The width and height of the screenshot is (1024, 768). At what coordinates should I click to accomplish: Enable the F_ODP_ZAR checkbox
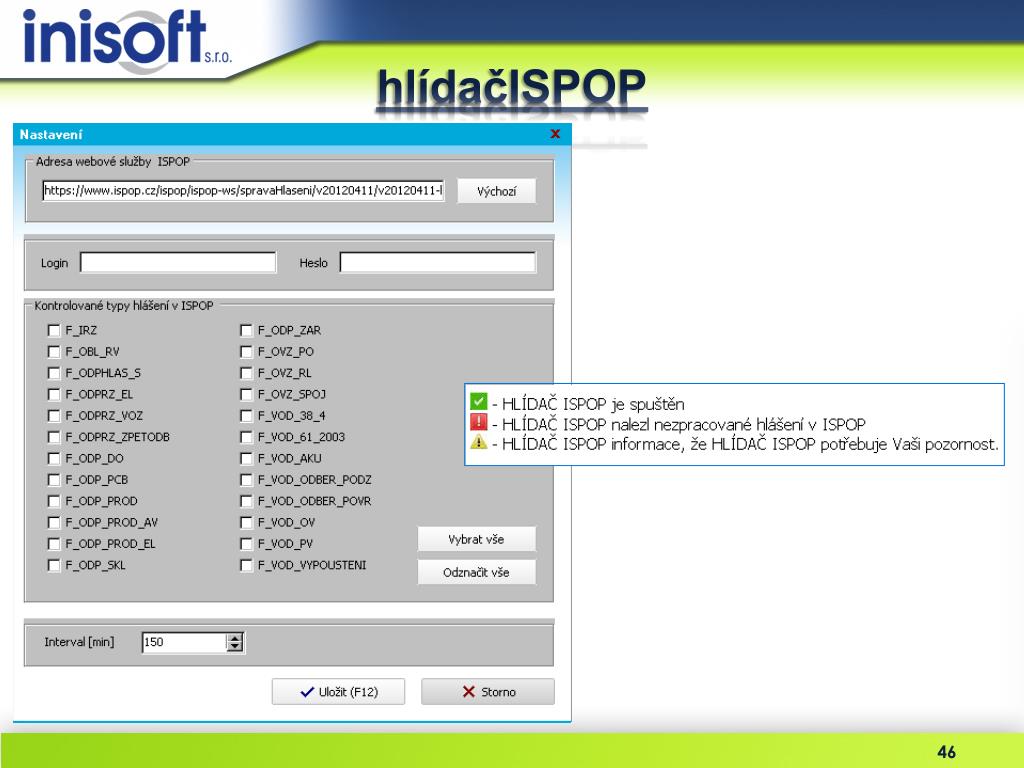click(246, 330)
